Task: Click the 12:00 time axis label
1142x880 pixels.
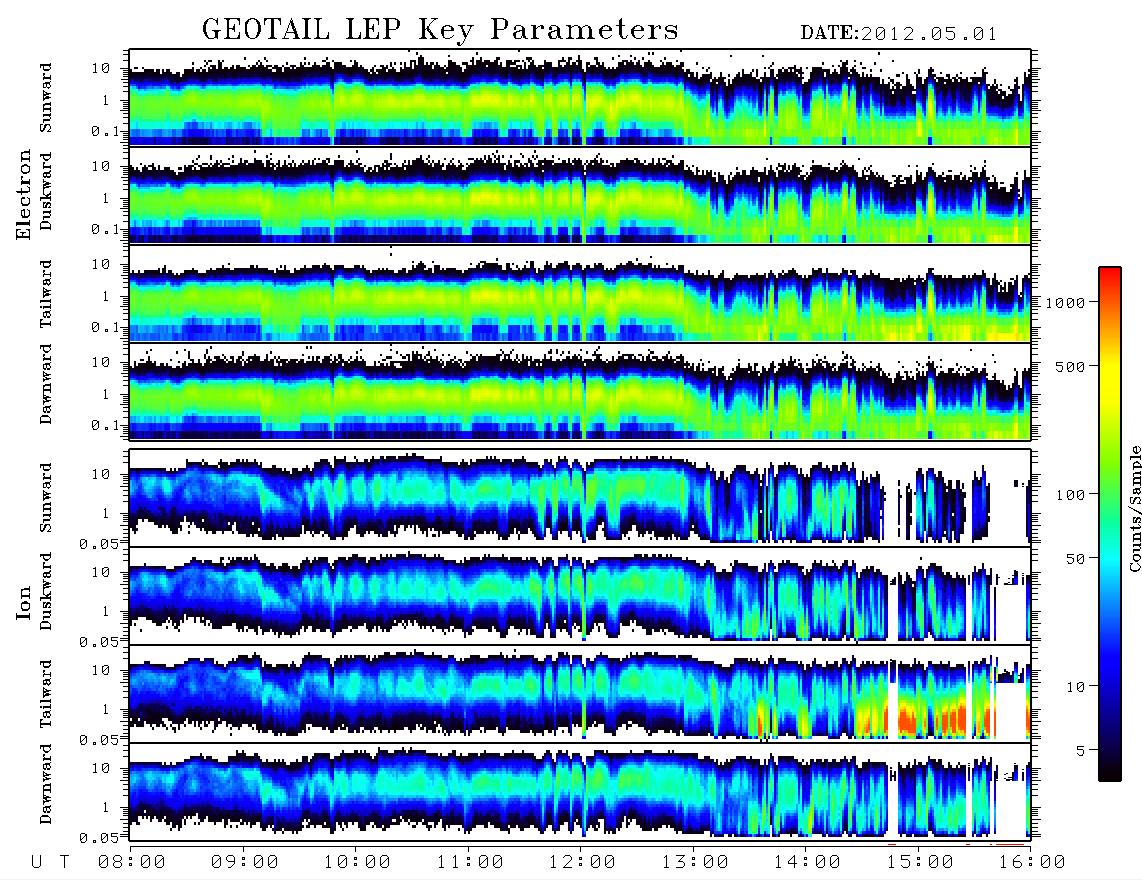Action: (x=582, y=862)
